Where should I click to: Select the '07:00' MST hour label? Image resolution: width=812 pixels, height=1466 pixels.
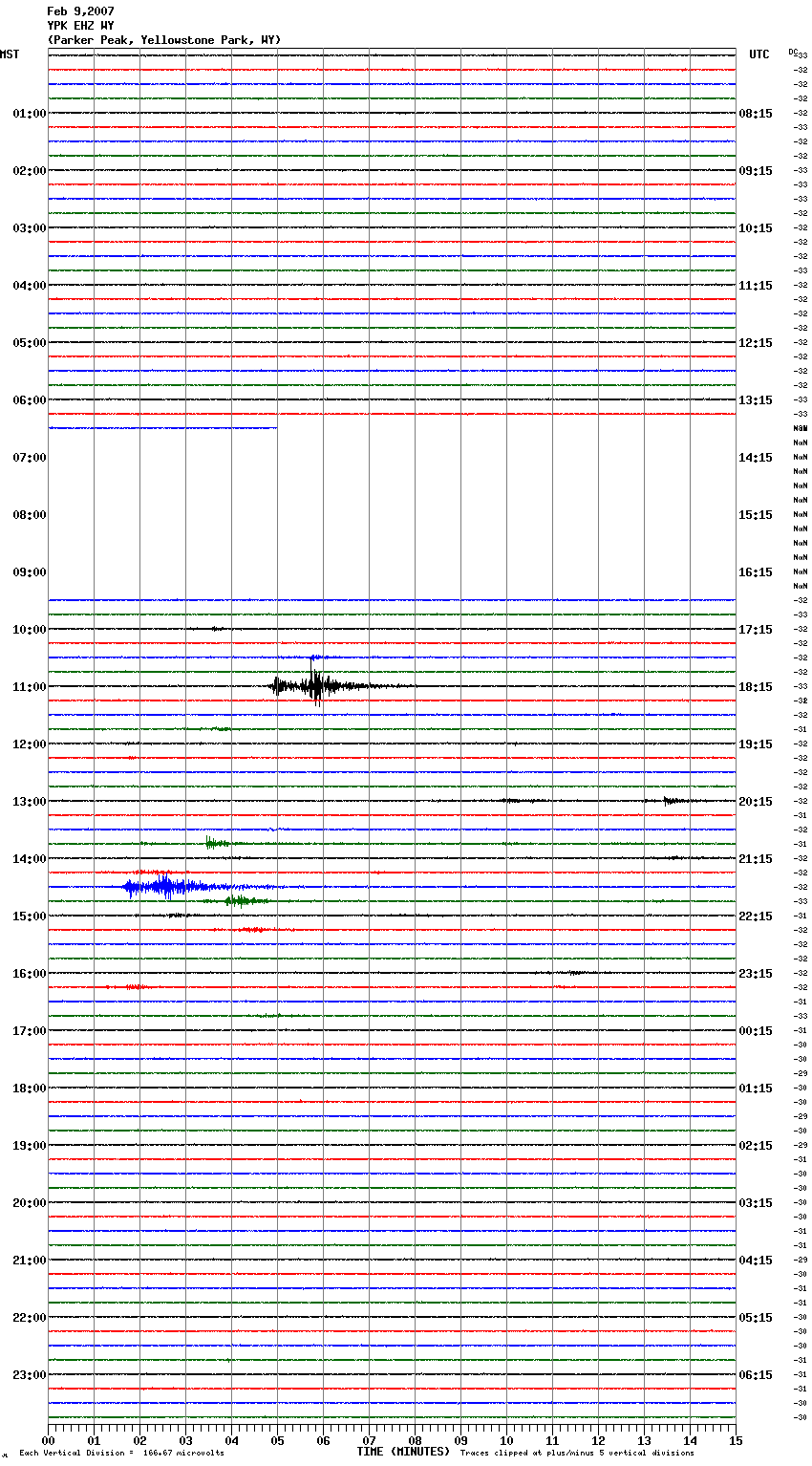click(30, 458)
